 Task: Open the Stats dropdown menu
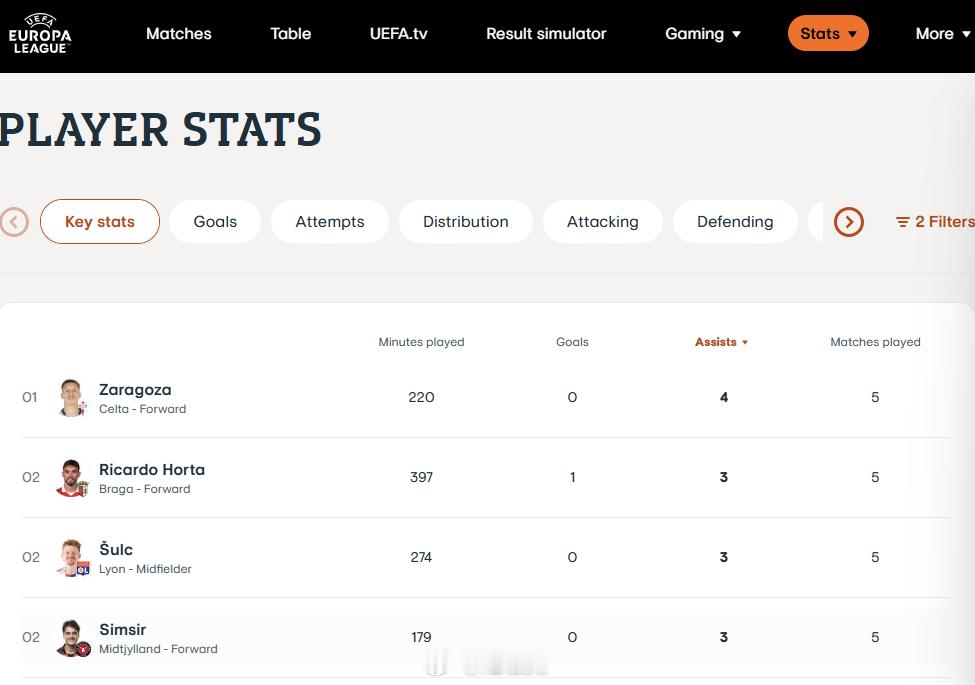point(828,34)
